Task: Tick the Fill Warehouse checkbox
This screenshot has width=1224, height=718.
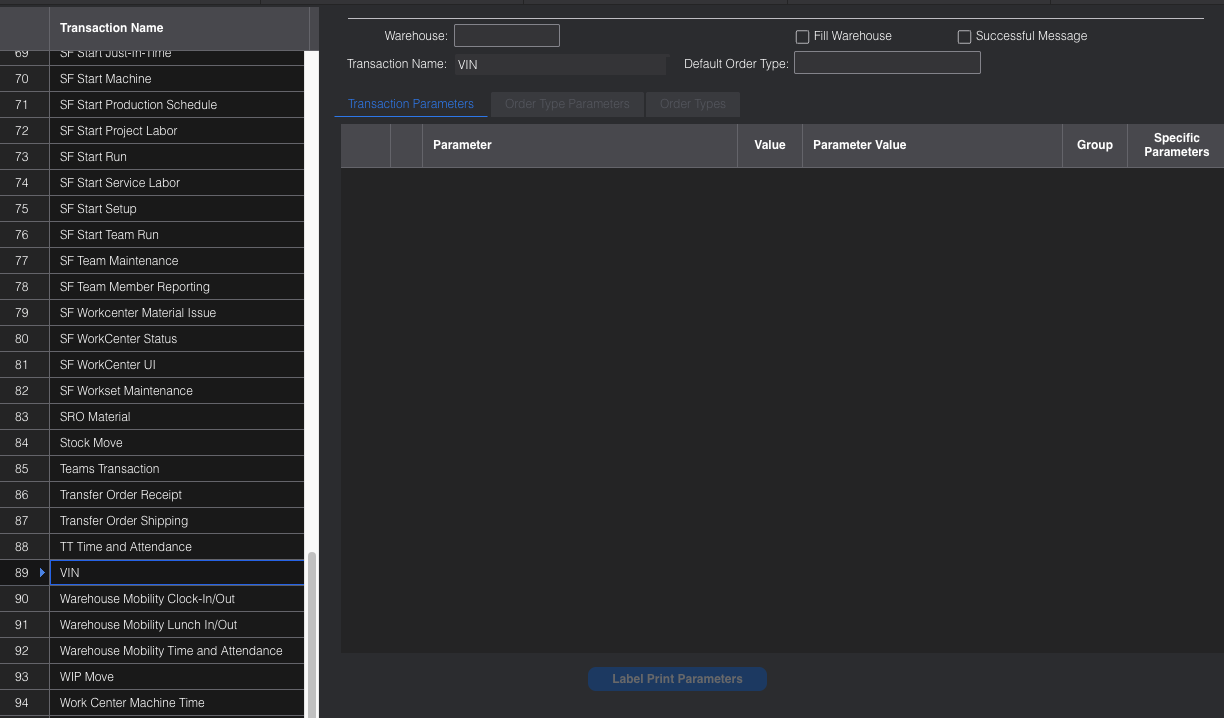Action: click(x=802, y=37)
